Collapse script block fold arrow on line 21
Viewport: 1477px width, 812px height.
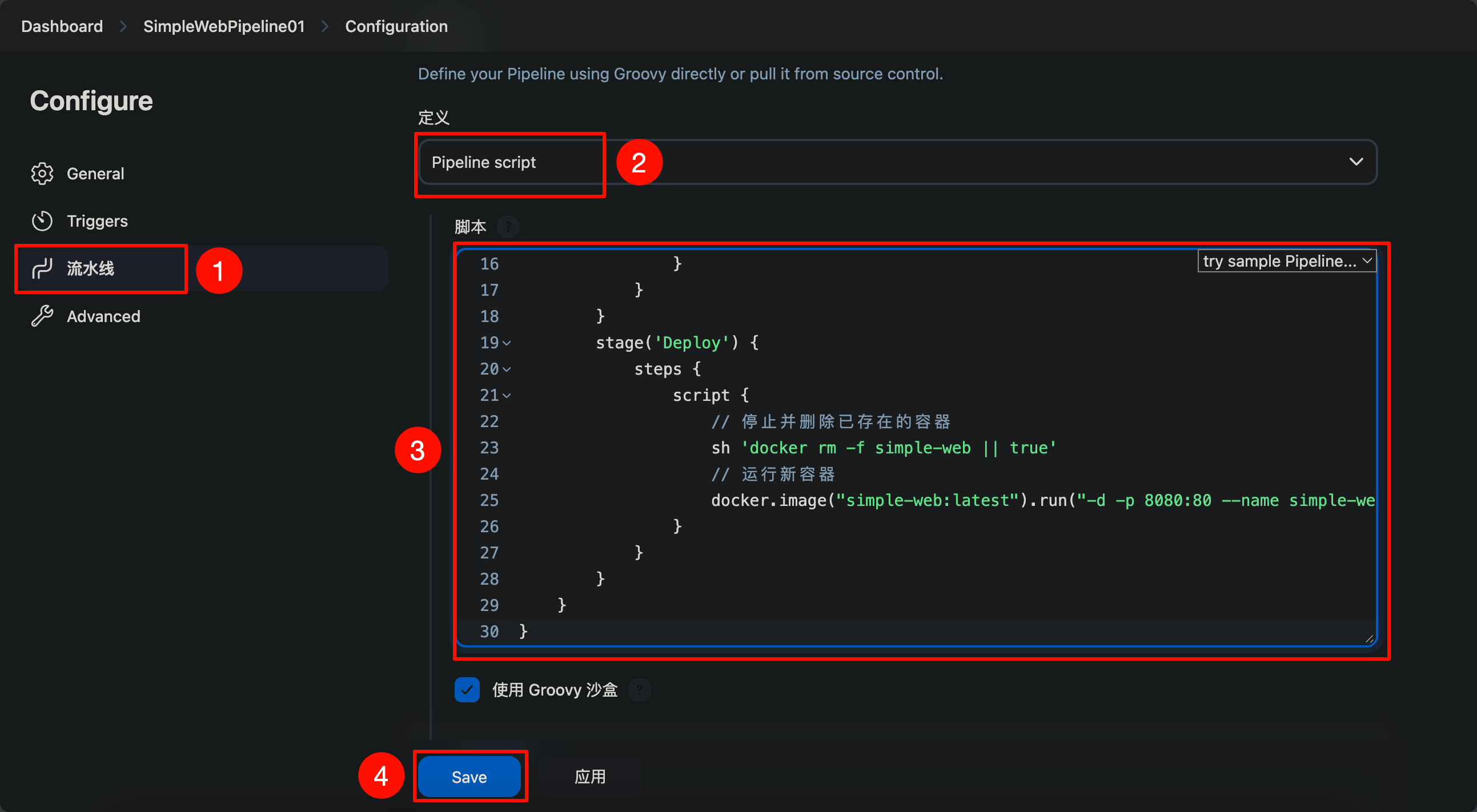tap(507, 396)
